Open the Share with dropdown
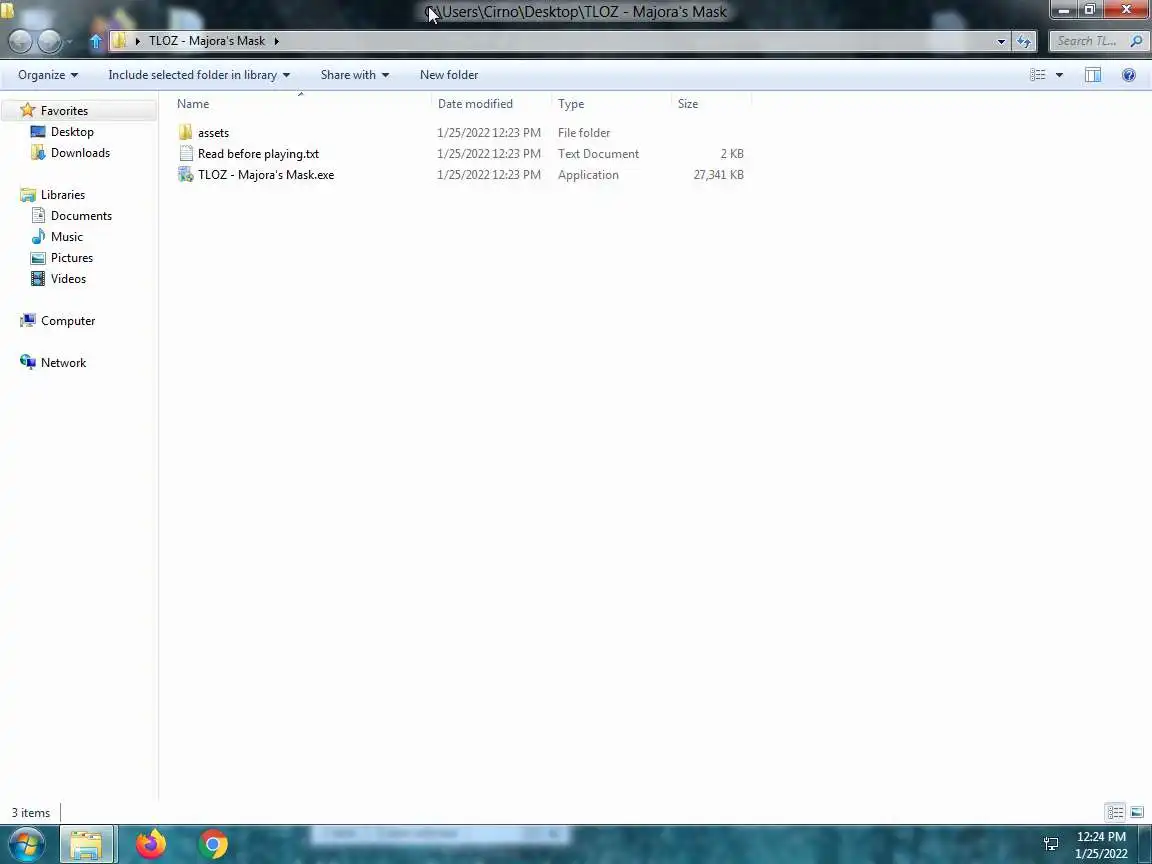The height and width of the screenshot is (864, 1152). [355, 75]
